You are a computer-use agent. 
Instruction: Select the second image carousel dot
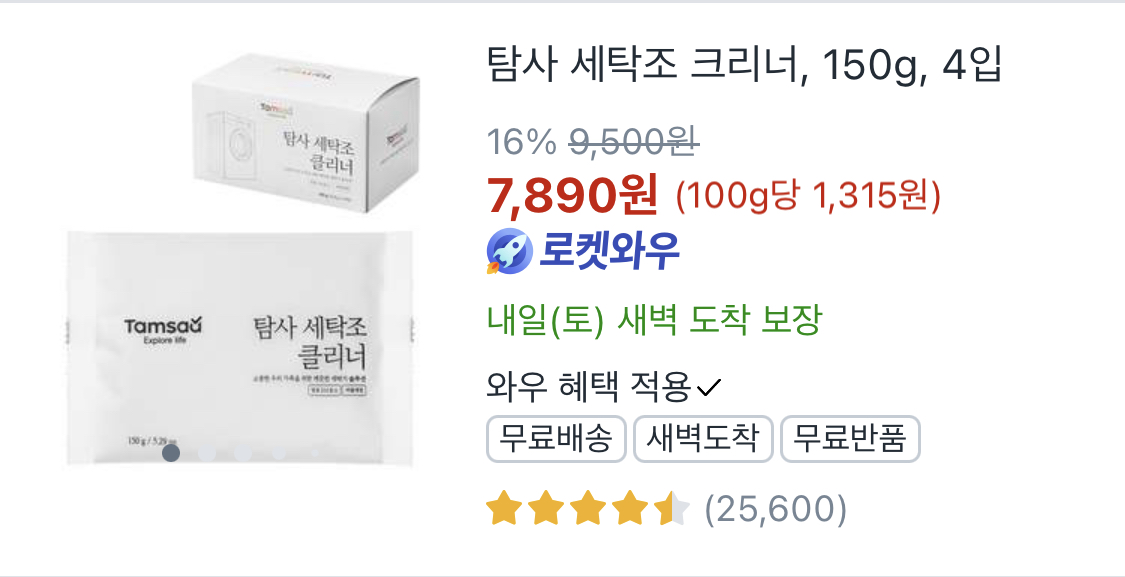pos(207,453)
